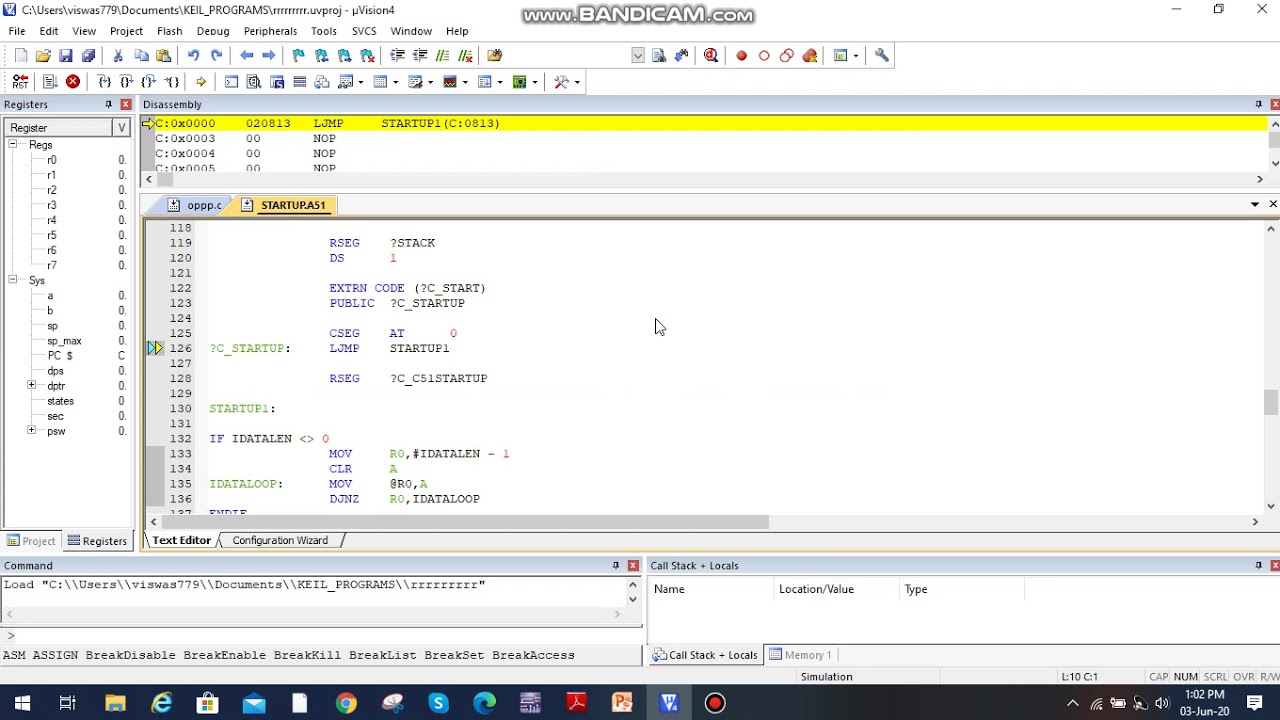Collapse the Sys tree node
Viewport: 1280px width, 720px height.
[x=14, y=280]
